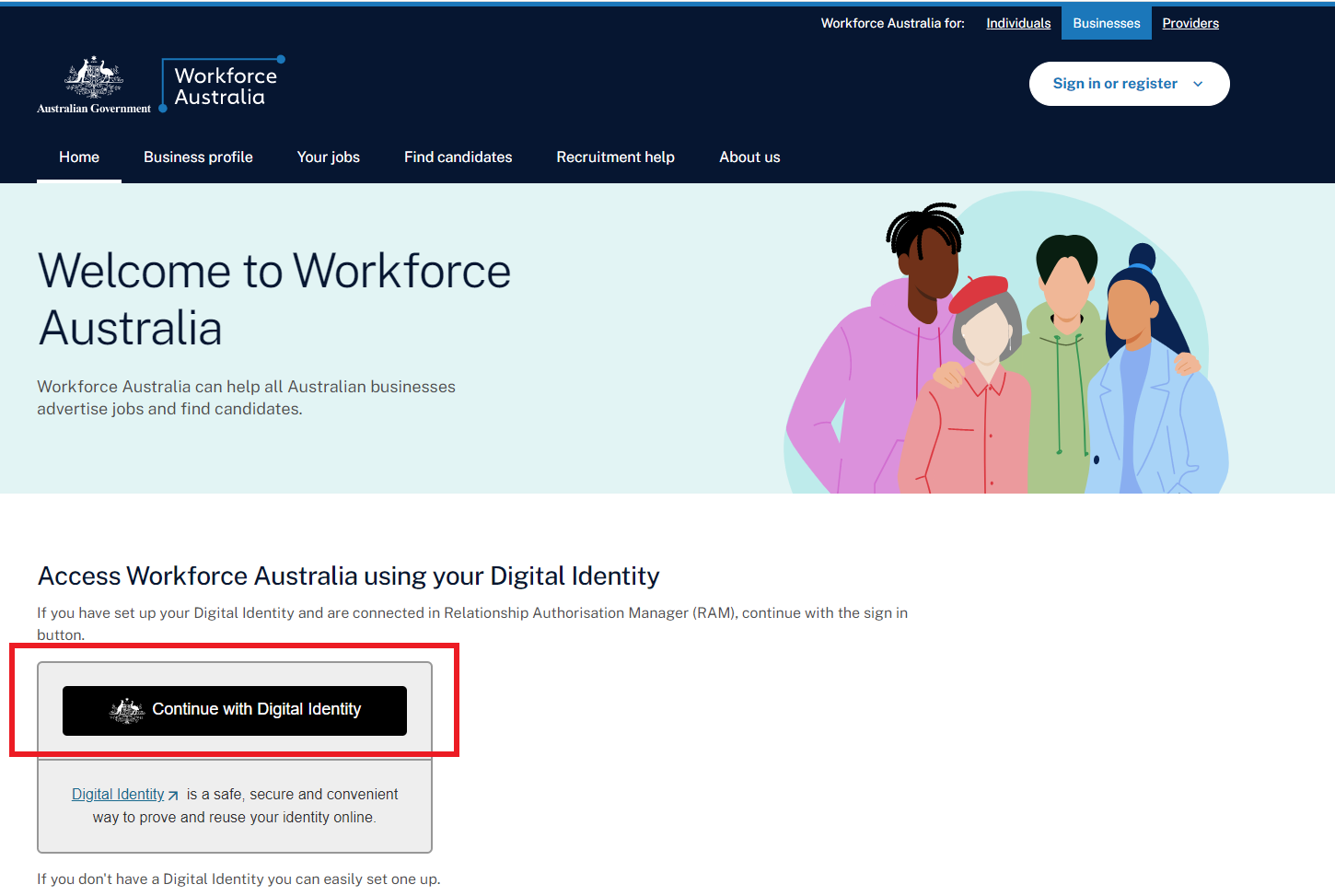Open About us menu item
This screenshot has height=896, width=1335.
pyautogui.click(x=749, y=157)
